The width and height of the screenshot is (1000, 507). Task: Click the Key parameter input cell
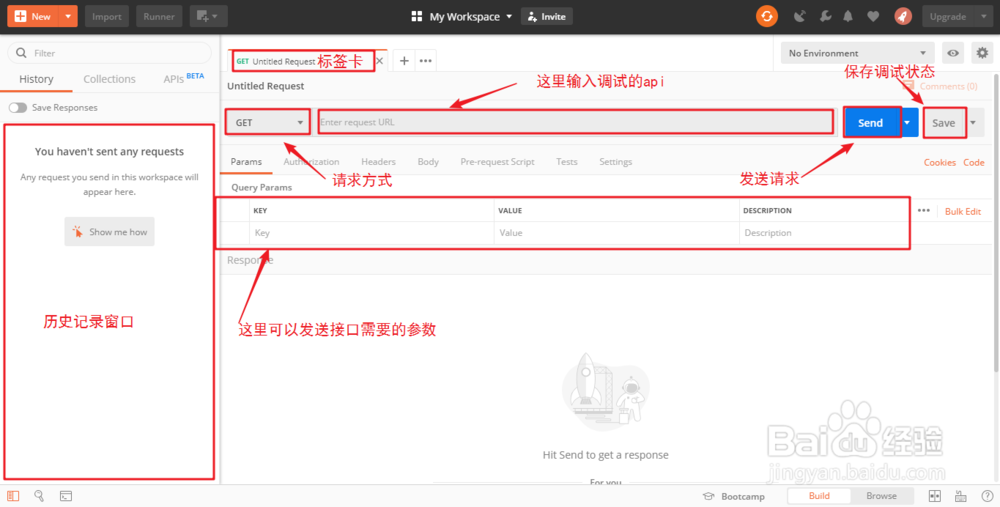[x=371, y=233]
